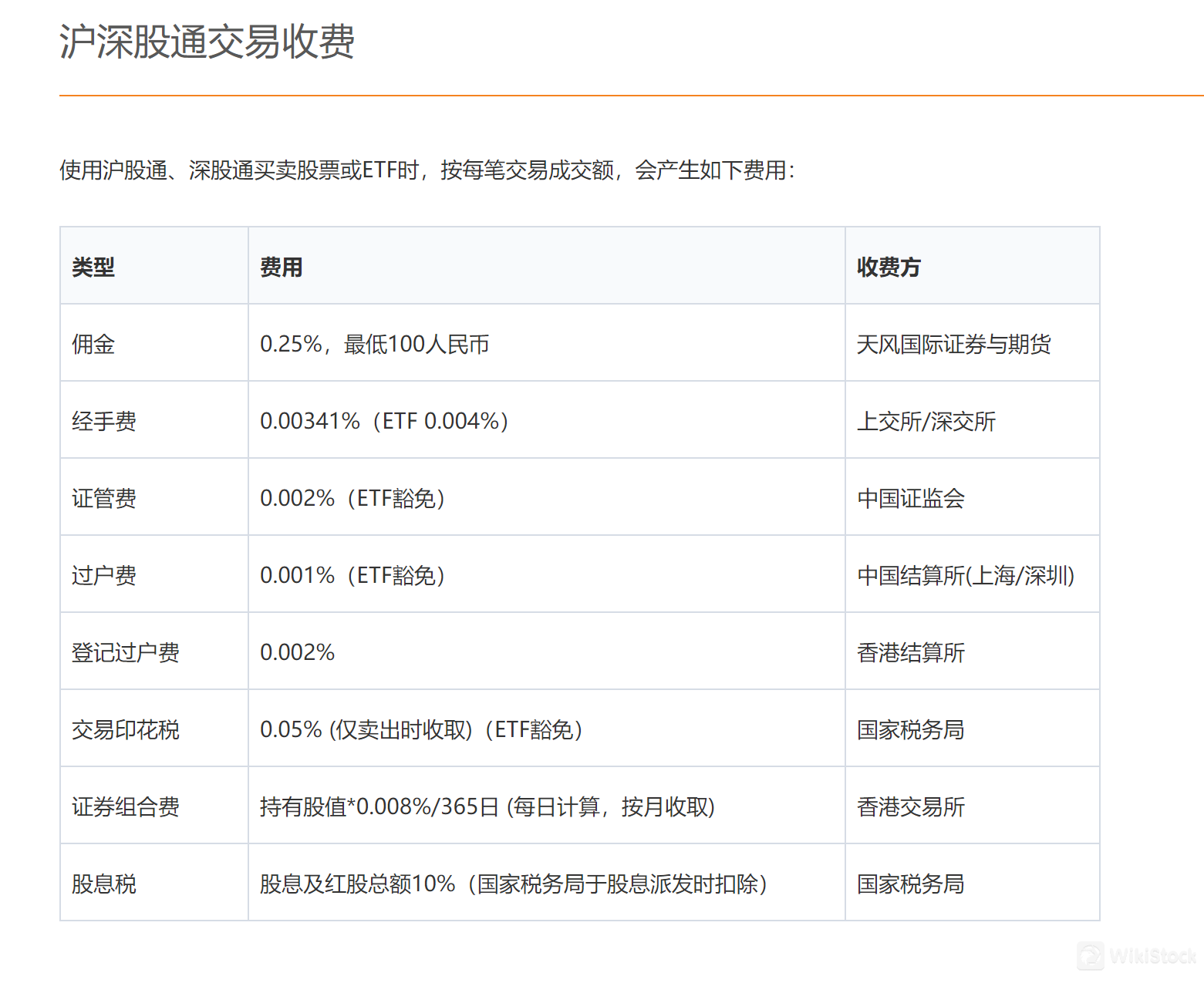Click the fee 0.05% (仅卖出时收取)
The height and width of the screenshot is (983, 1204).
click(366, 729)
